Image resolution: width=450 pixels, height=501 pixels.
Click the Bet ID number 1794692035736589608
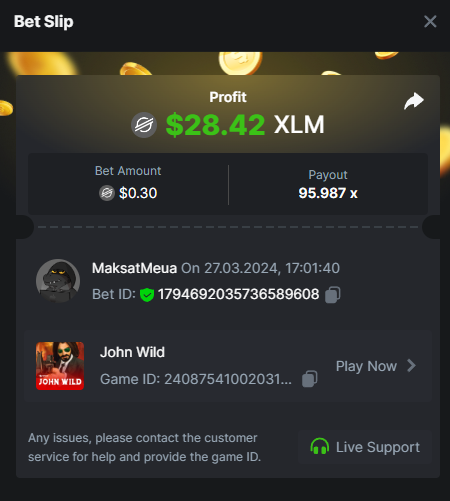click(238, 294)
